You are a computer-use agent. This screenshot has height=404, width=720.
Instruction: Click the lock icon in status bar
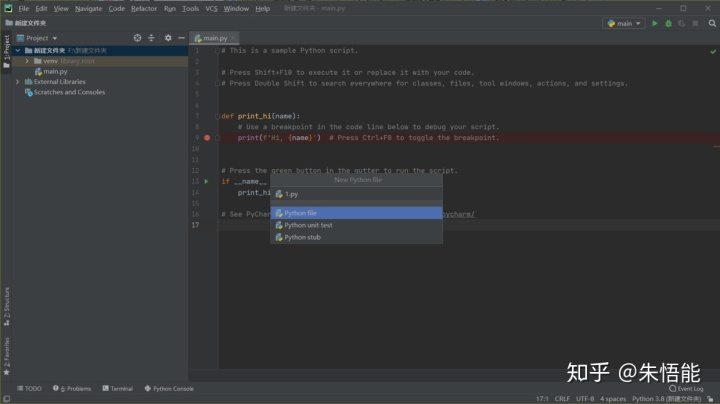[x=710, y=399]
